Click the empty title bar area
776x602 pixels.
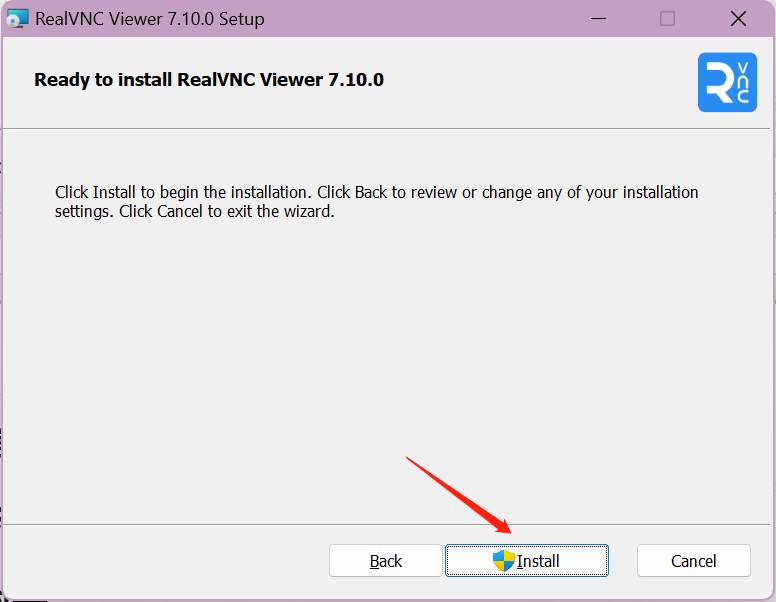click(430, 18)
